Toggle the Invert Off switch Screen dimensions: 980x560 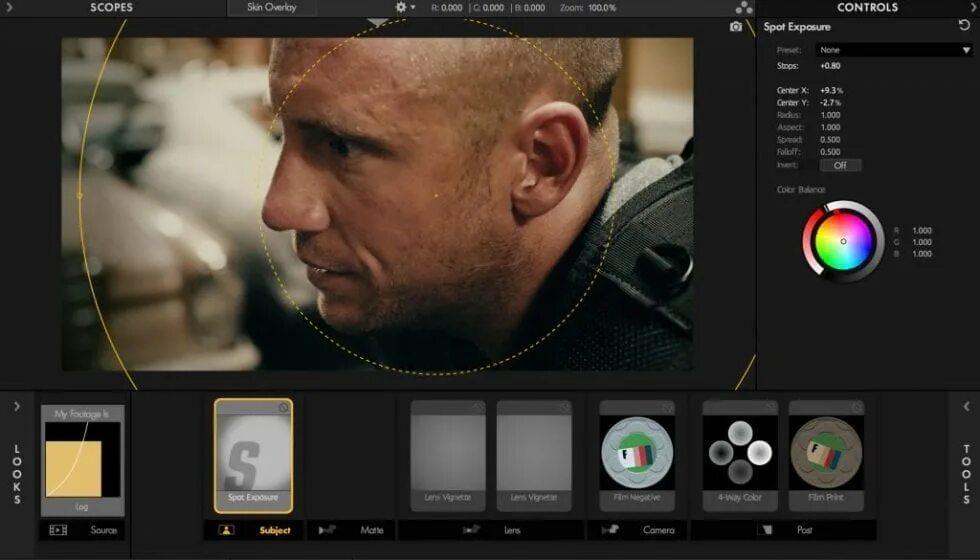(840, 165)
